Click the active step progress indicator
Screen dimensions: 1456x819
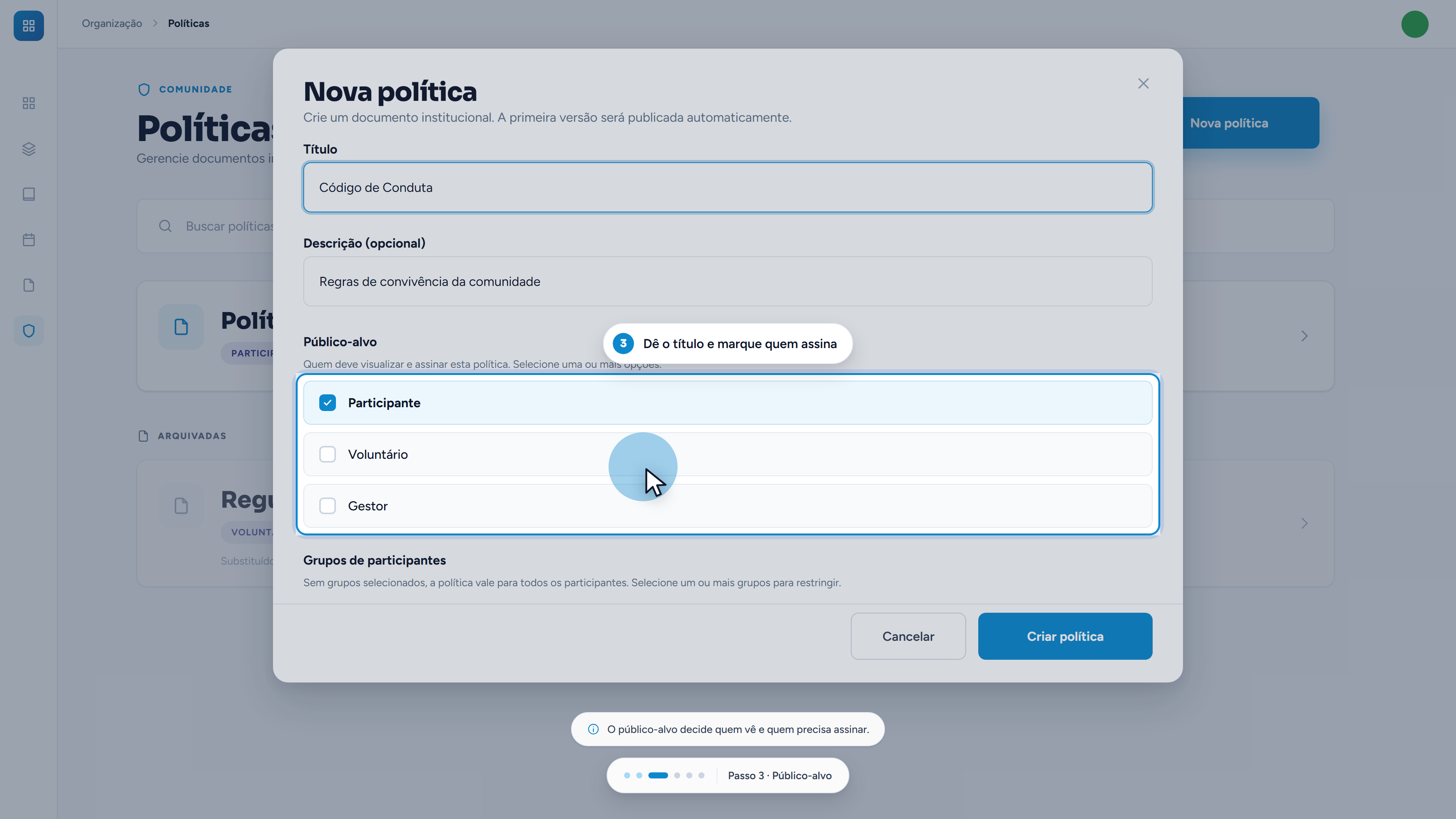click(x=658, y=775)
